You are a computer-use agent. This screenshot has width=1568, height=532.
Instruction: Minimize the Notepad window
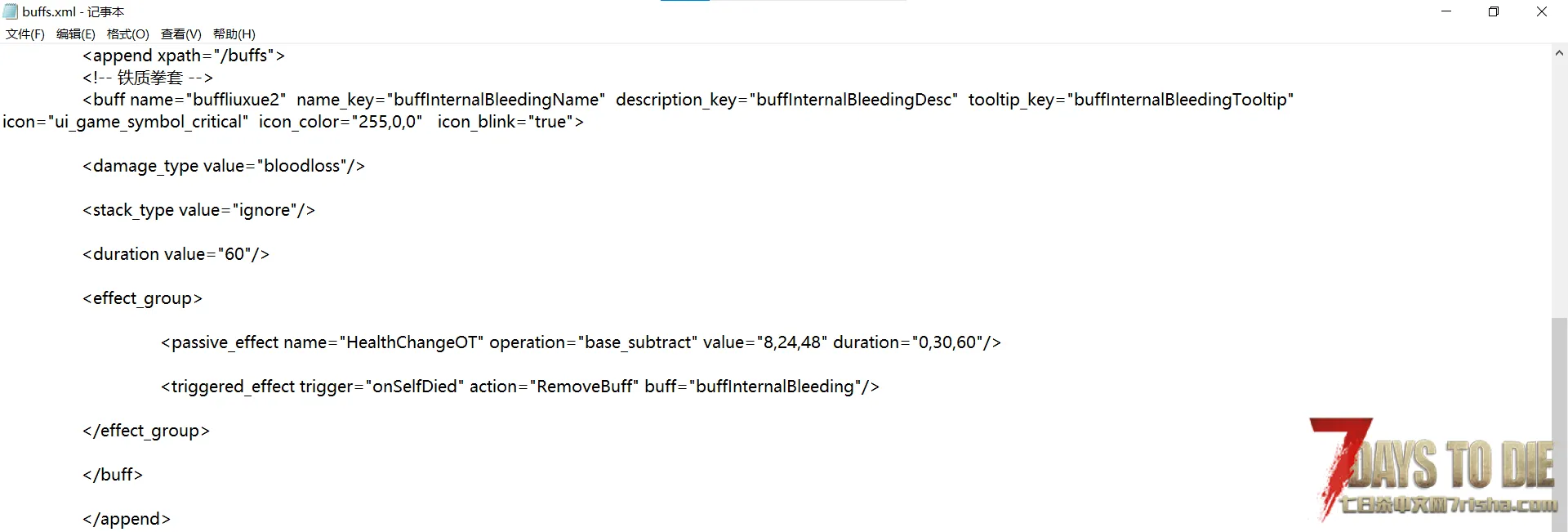click(1446, 11)
